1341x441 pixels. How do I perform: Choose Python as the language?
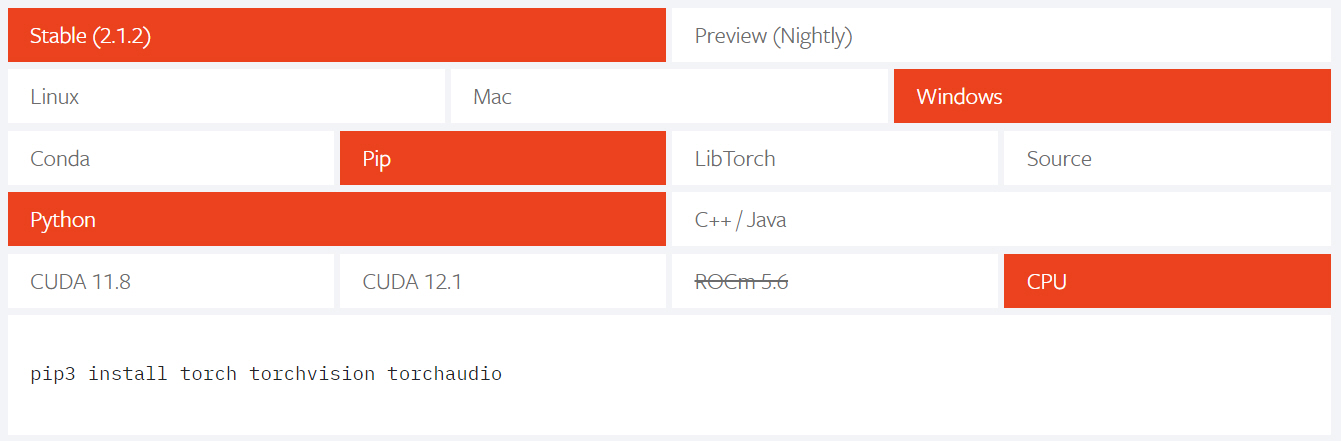pyautogui.click(x=336, y=220)
